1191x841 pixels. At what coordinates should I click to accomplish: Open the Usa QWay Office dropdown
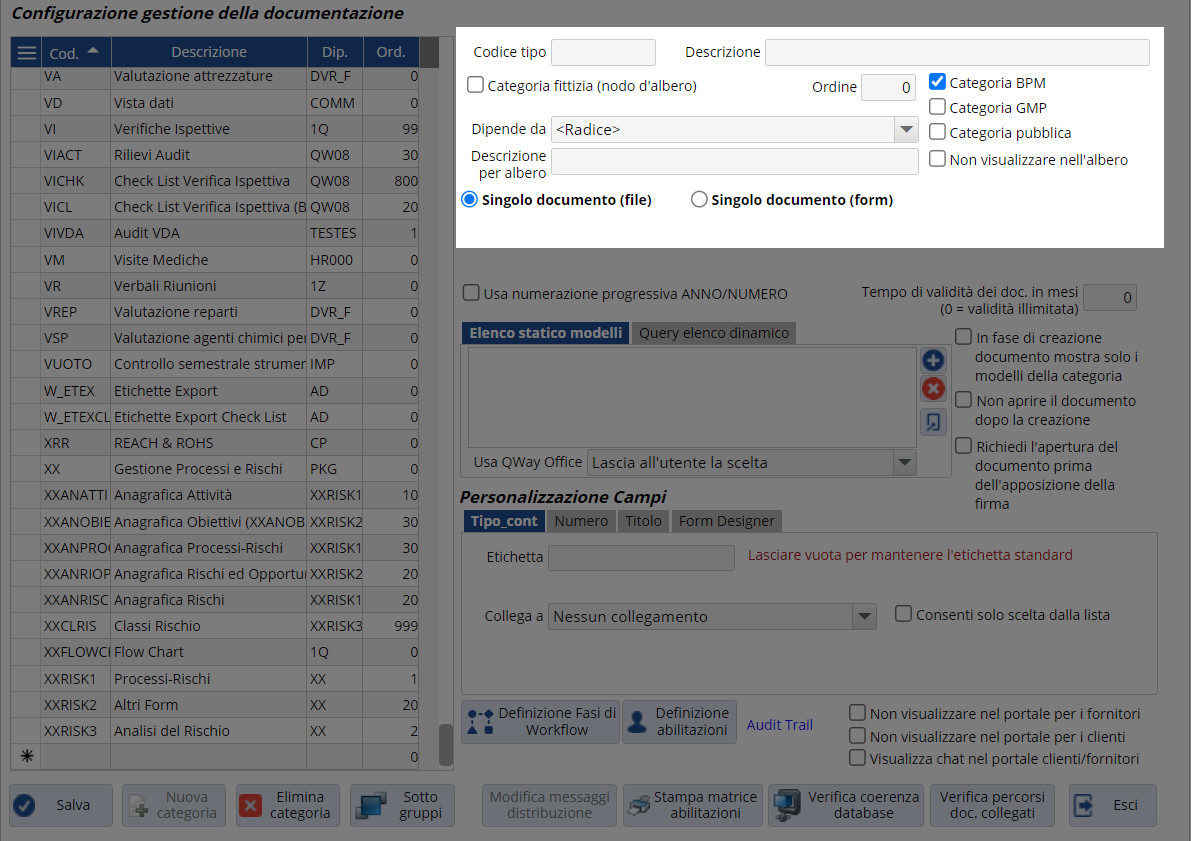(905, 462)
